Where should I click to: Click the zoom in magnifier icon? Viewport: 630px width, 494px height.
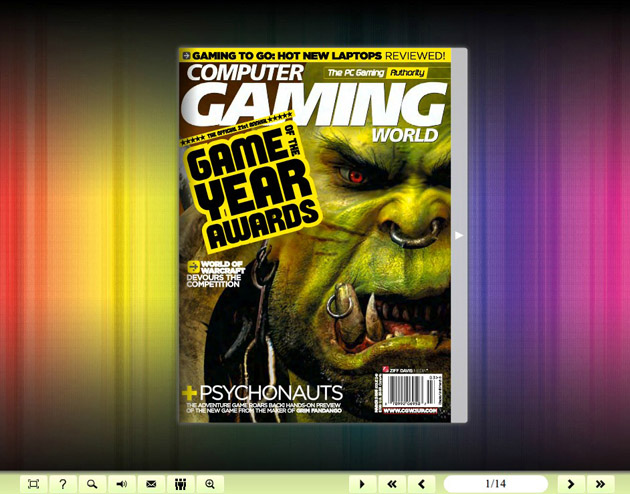tap(210, 484)
